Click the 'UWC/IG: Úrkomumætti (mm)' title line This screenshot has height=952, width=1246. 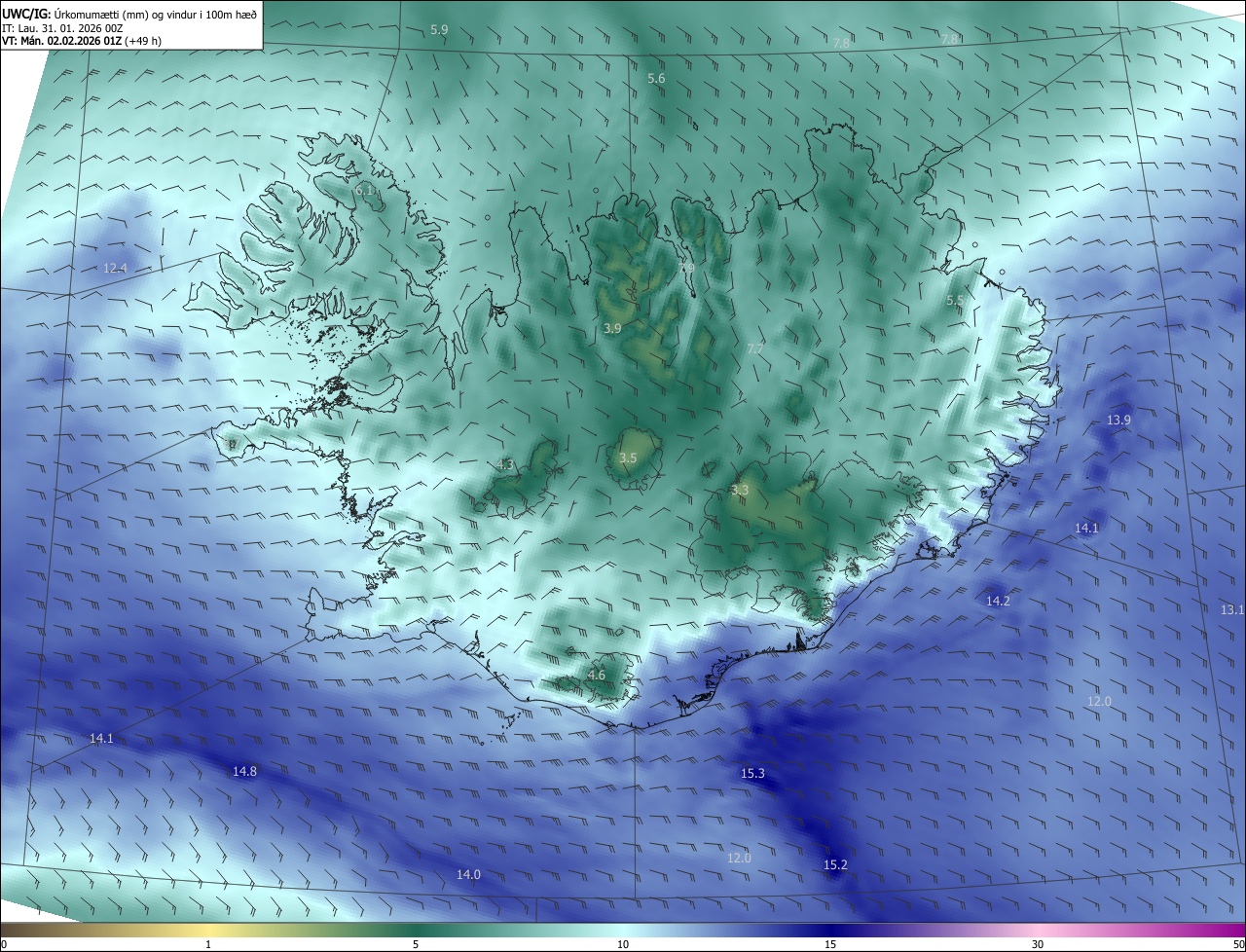point(129,13)
